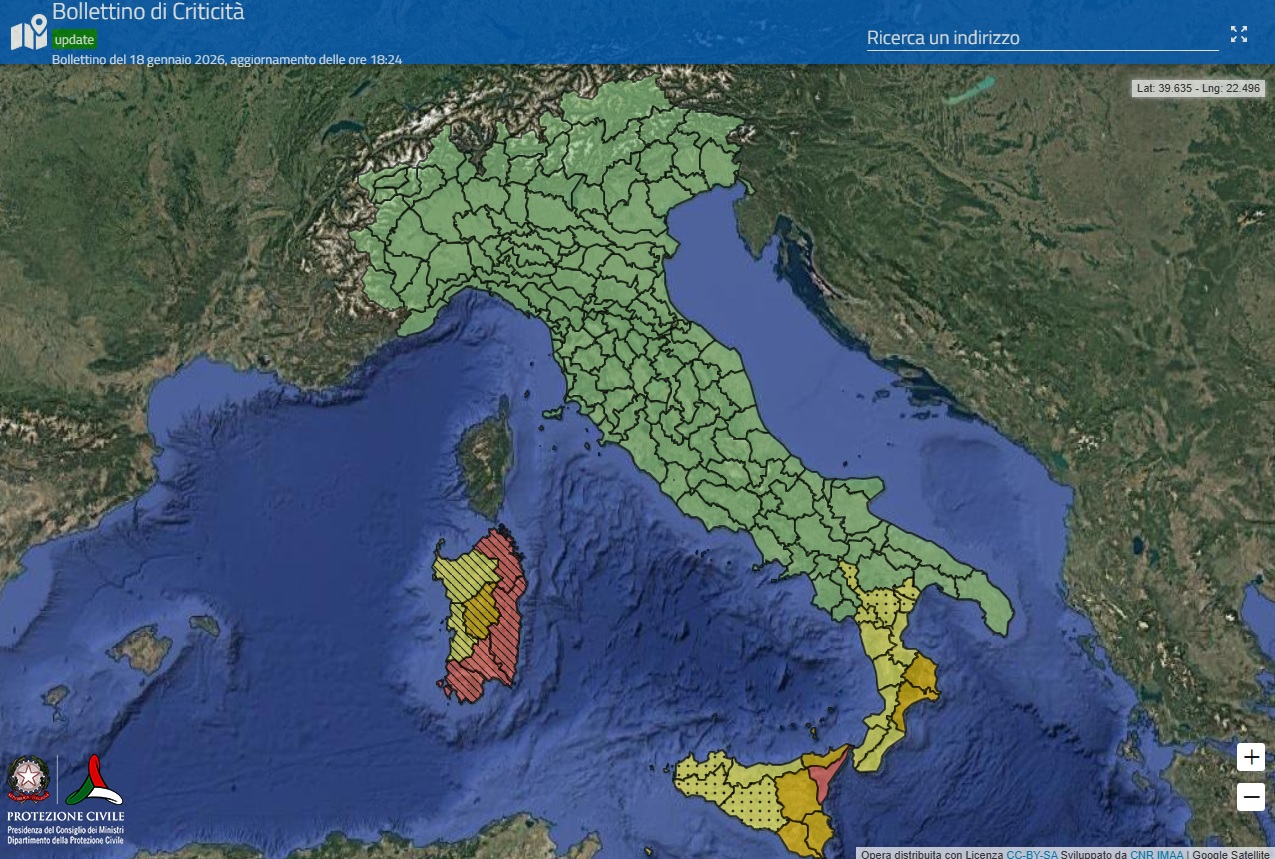Click the Google Satellite attribution label
This screenshot has height=859, width=1275.
[x=1232, y=855]
